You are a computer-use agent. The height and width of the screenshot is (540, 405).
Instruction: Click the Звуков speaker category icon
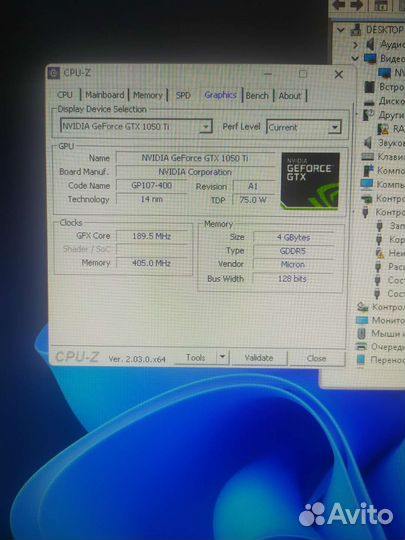tap(368, 143)
